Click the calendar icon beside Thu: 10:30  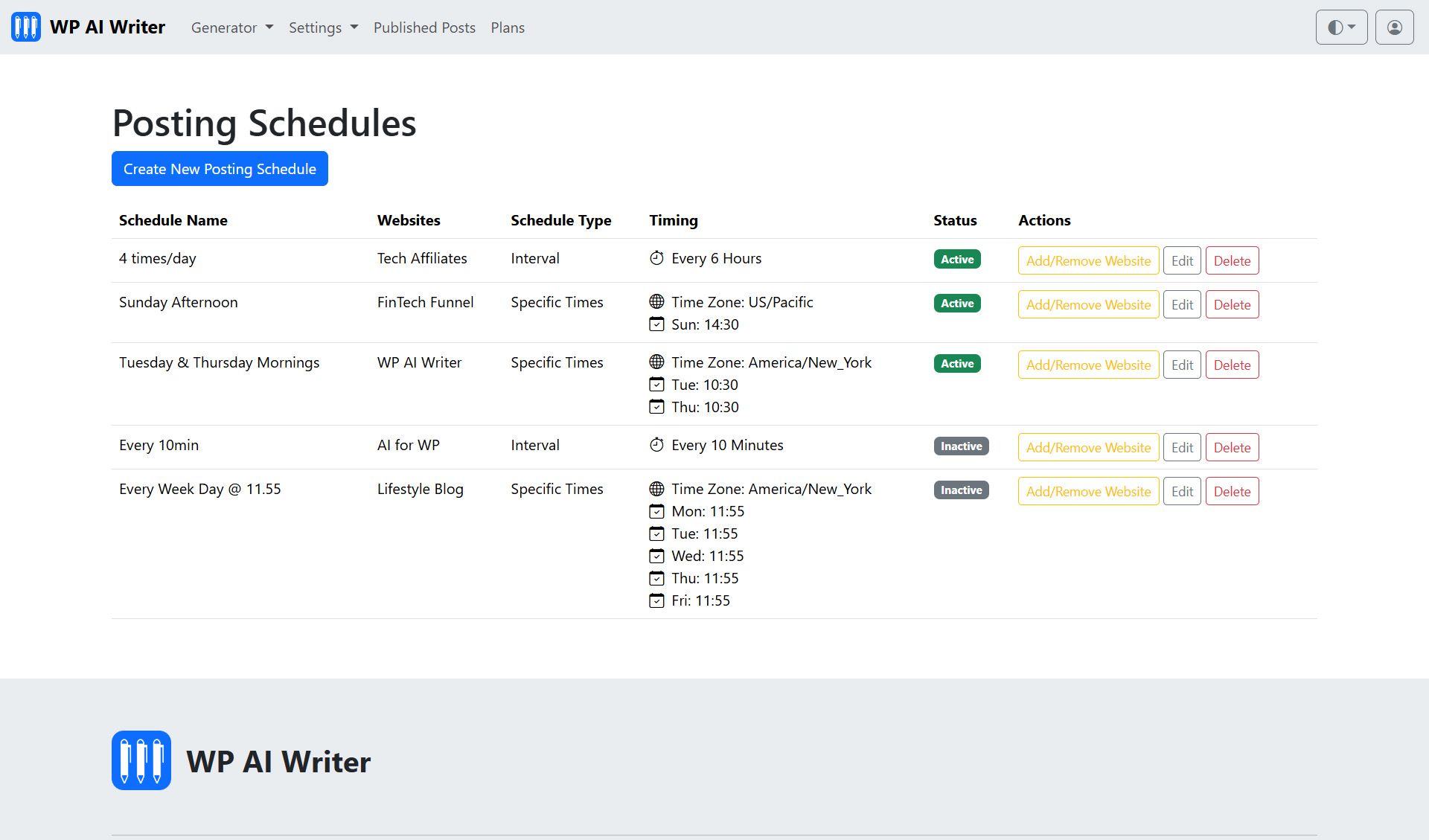656,407
